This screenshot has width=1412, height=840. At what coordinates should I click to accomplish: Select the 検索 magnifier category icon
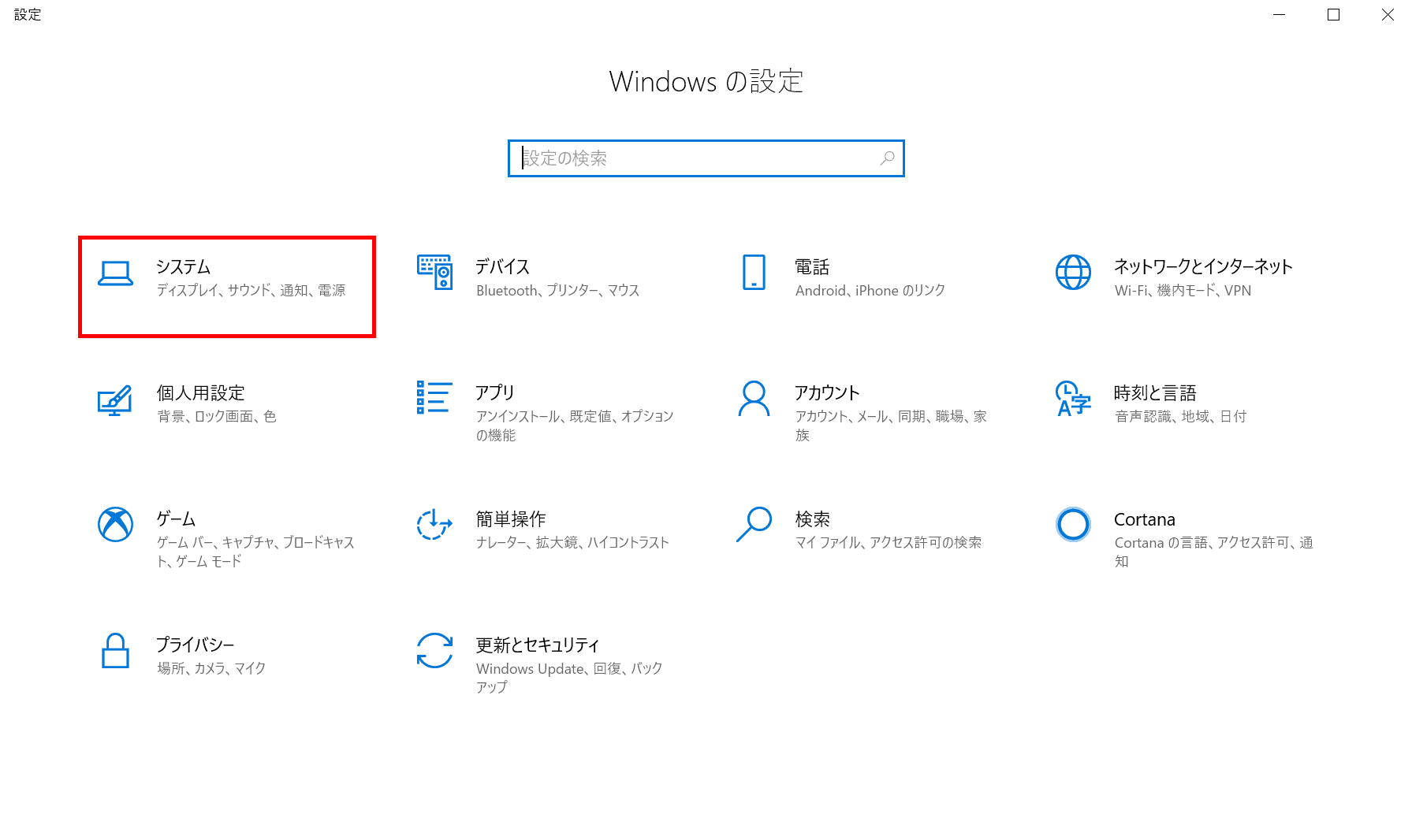(x=754, y=525)
